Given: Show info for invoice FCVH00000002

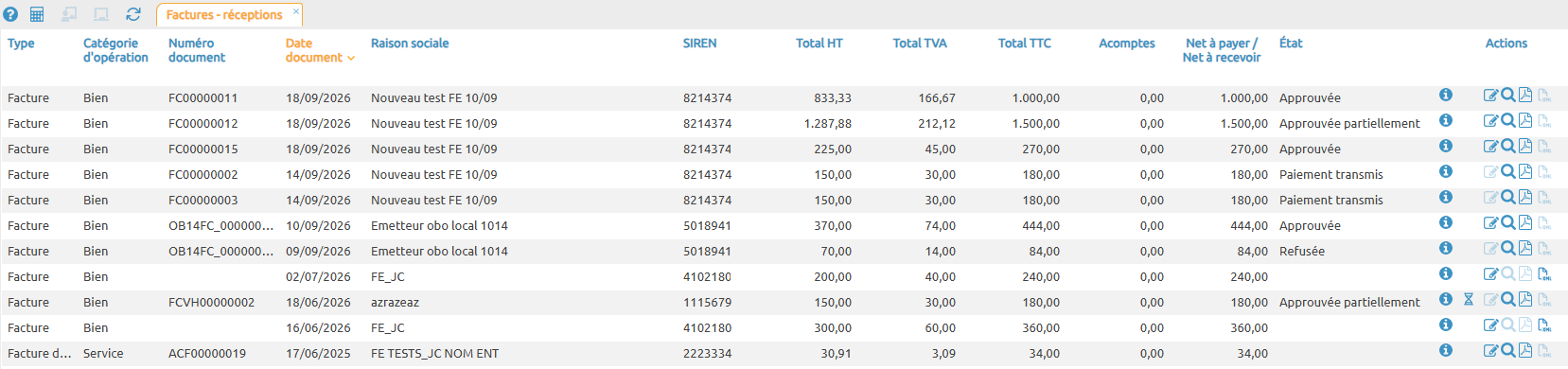Looking at the screenshot, I should (1446, 299).
